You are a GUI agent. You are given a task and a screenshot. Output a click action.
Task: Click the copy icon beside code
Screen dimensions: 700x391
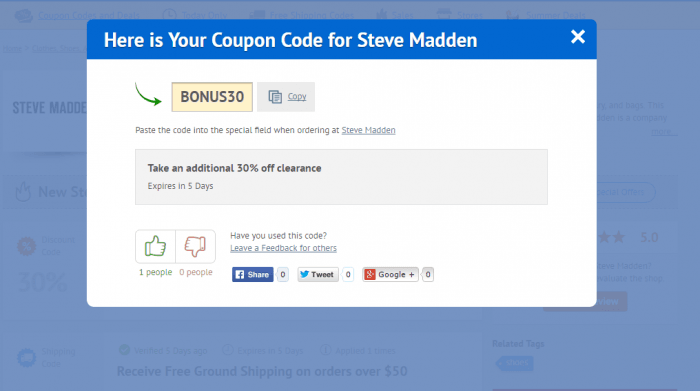click(x=275, y=96)
